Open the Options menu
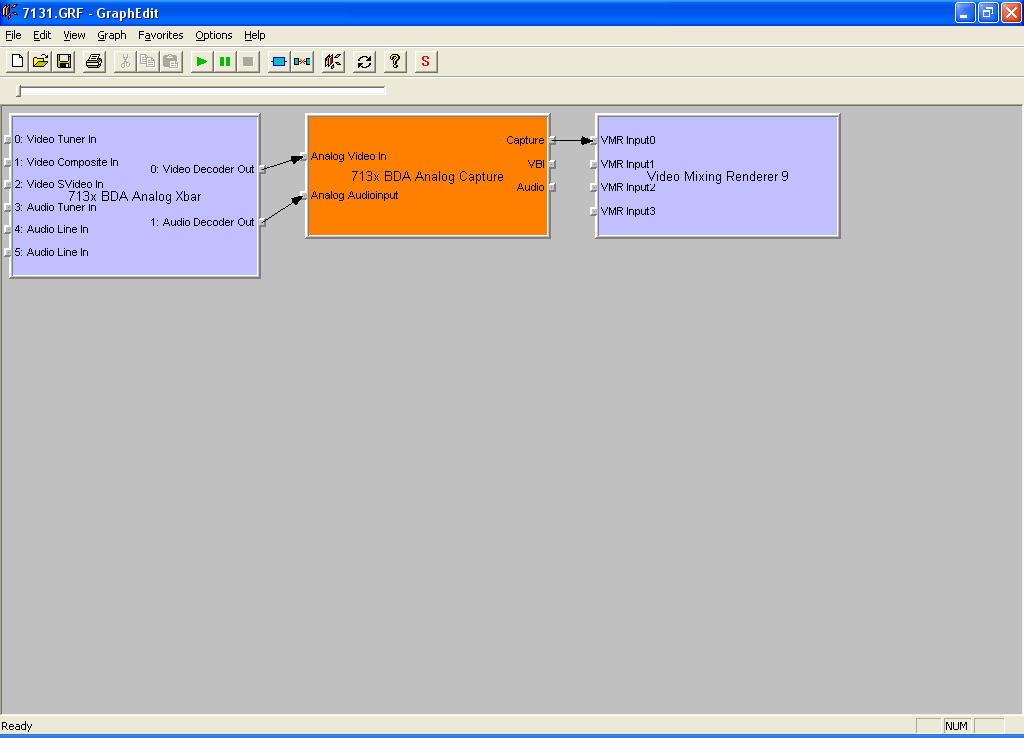Screen dimensions: 1024x738 (x=214, y=35)
